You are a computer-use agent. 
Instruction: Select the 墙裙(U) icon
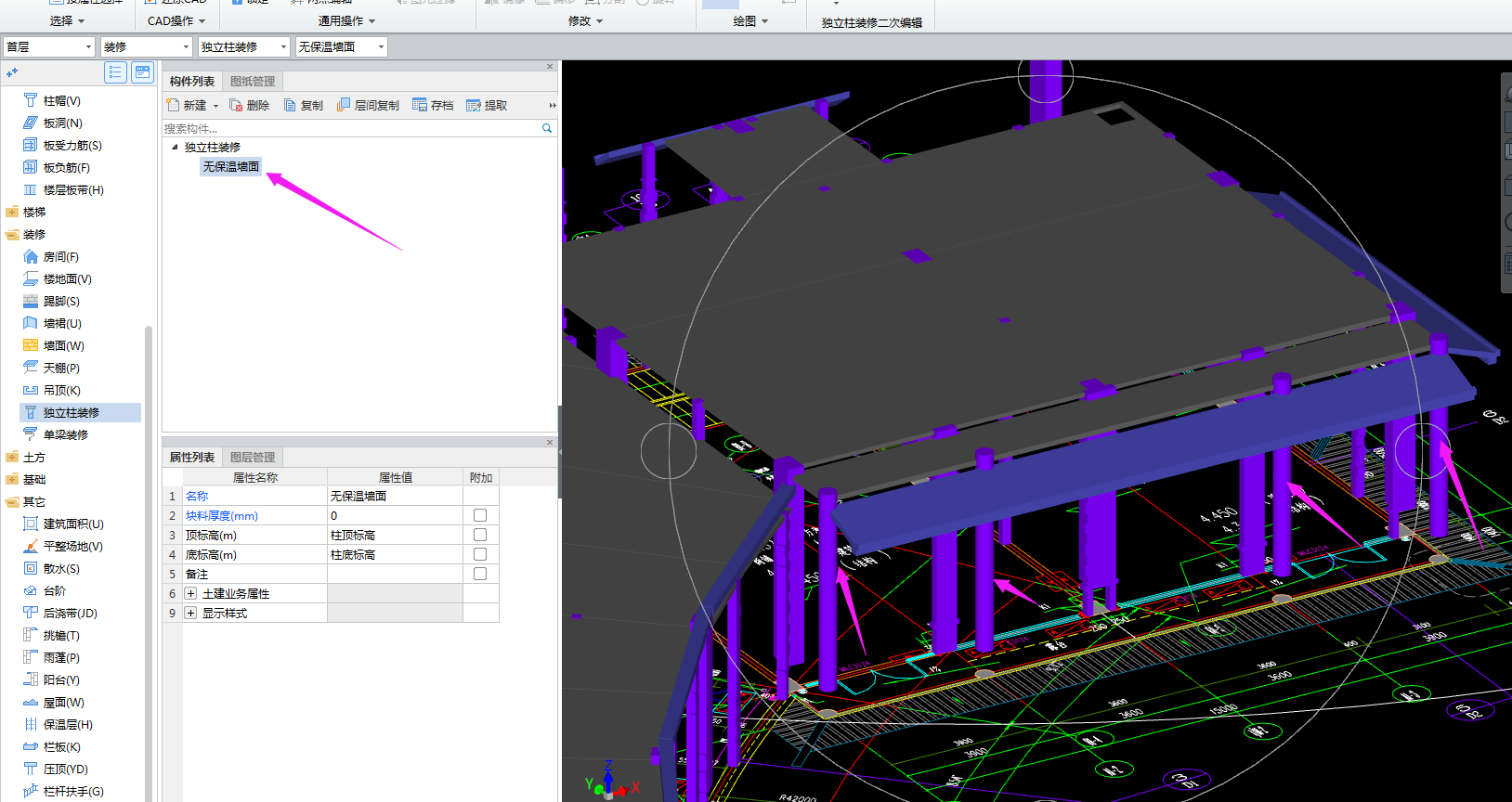[31, 323]
